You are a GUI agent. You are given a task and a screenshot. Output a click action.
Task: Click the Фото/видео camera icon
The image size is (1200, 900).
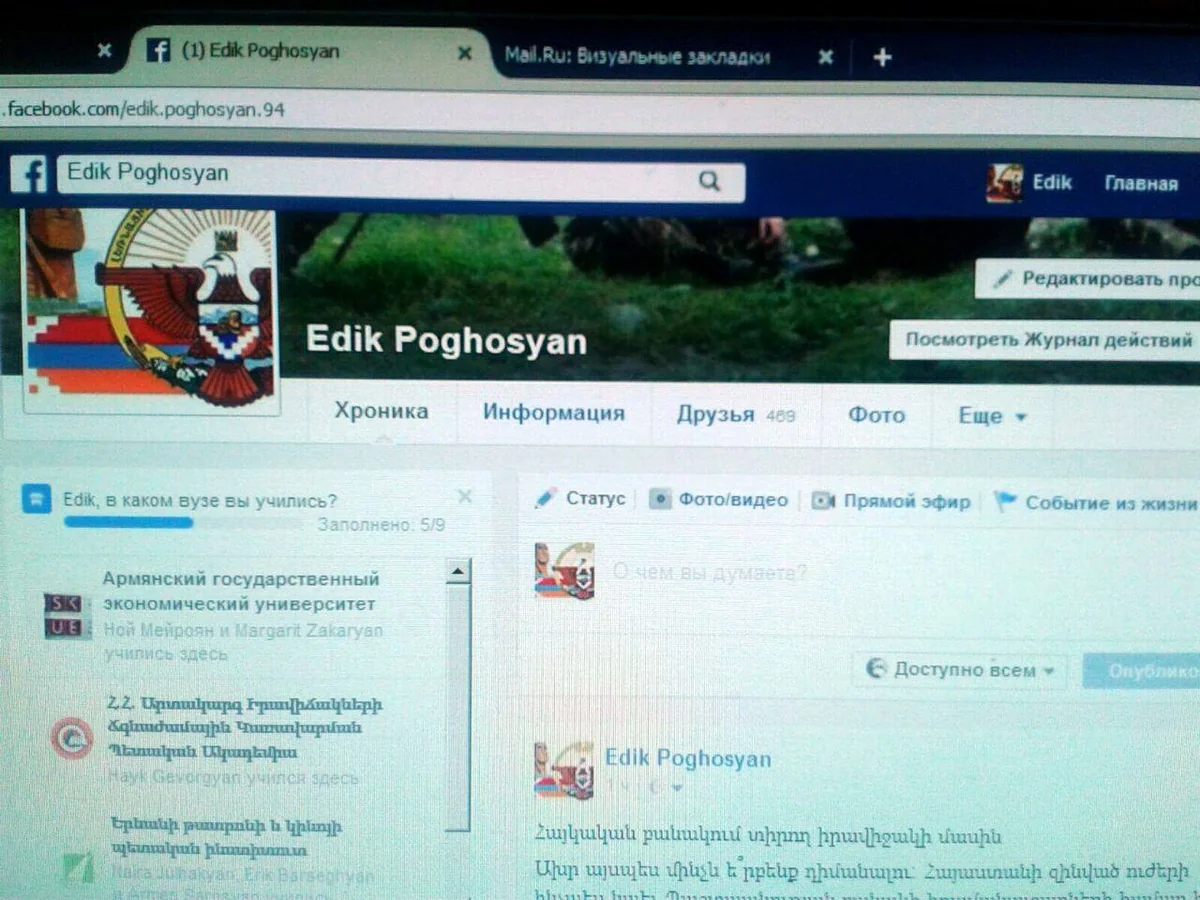(659, 500)
